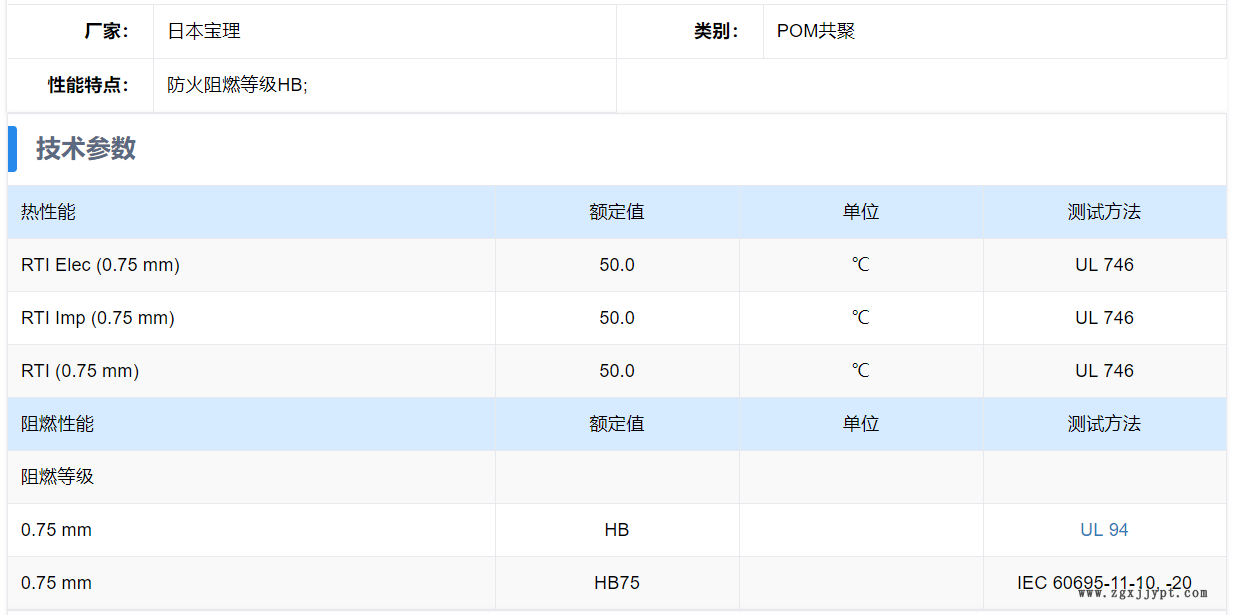The width and height of the screenshot is (1235, 615).
Task: Click the 厂家 field label
Action: [x=106, y=31]
